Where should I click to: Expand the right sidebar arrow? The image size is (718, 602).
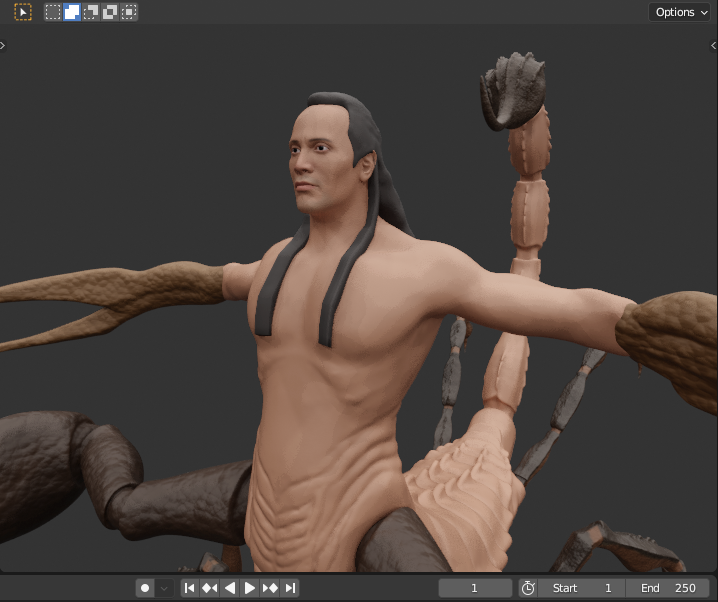pyautogui.click(x=713, y=45)
